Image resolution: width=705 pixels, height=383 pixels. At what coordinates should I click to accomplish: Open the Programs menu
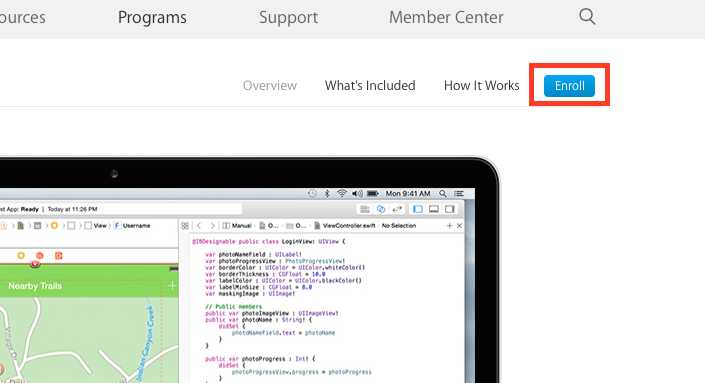[x=152, y=17]
